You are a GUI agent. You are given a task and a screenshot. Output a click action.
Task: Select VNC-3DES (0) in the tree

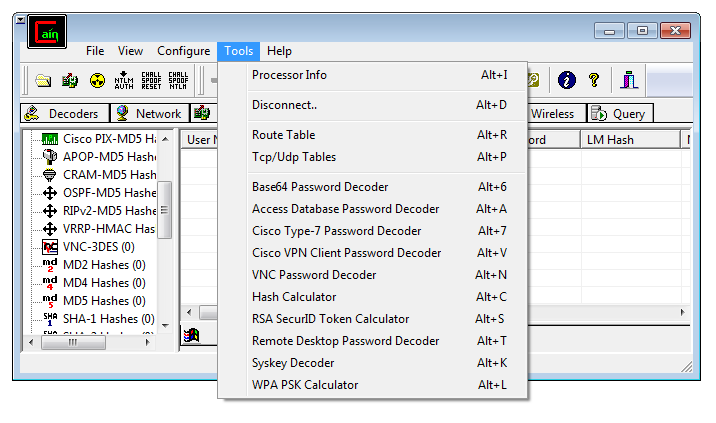pyautogui.click(x=98, y=247)
